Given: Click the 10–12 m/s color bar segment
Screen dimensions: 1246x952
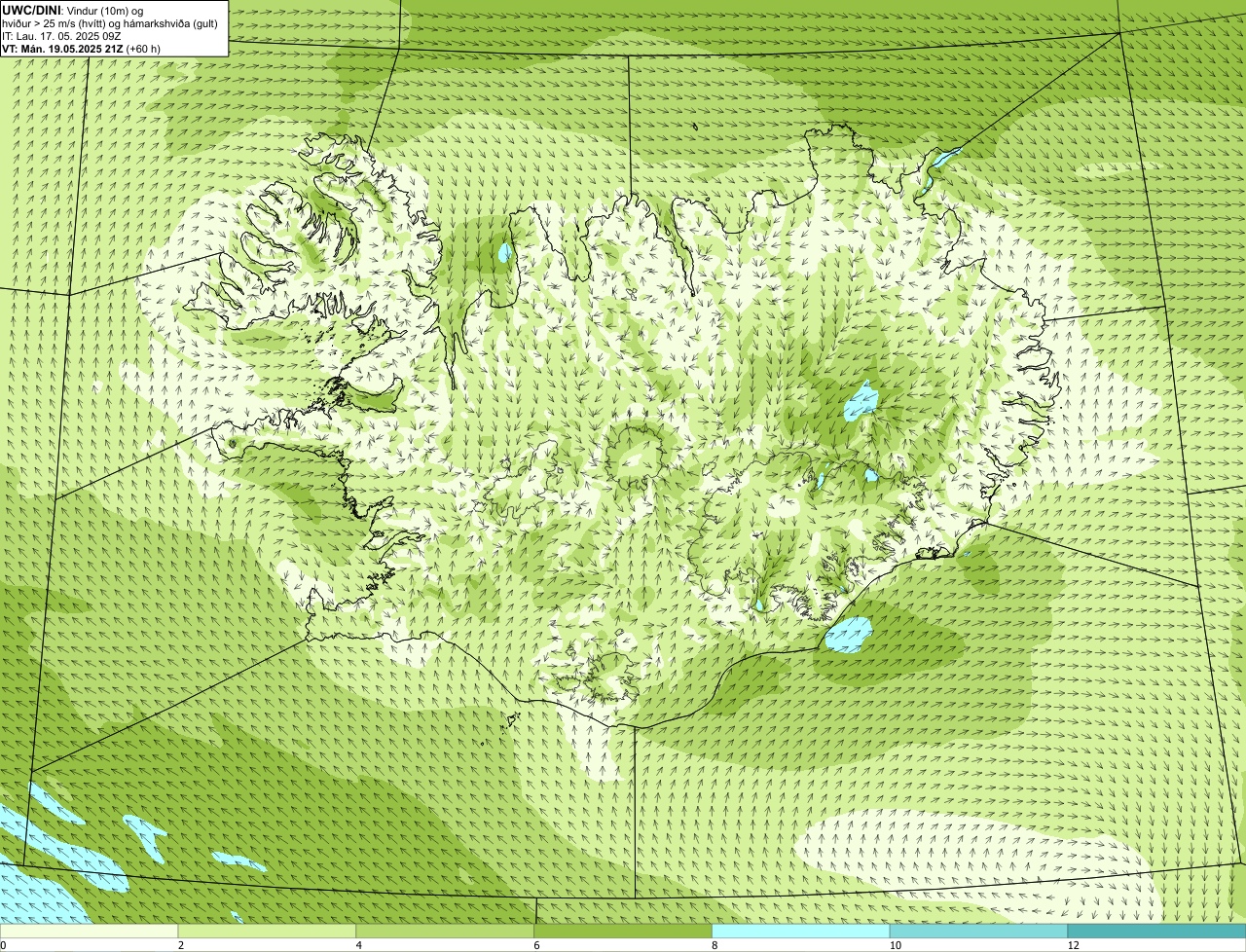Looking at the screenshot, I should (x=978, y=932).
